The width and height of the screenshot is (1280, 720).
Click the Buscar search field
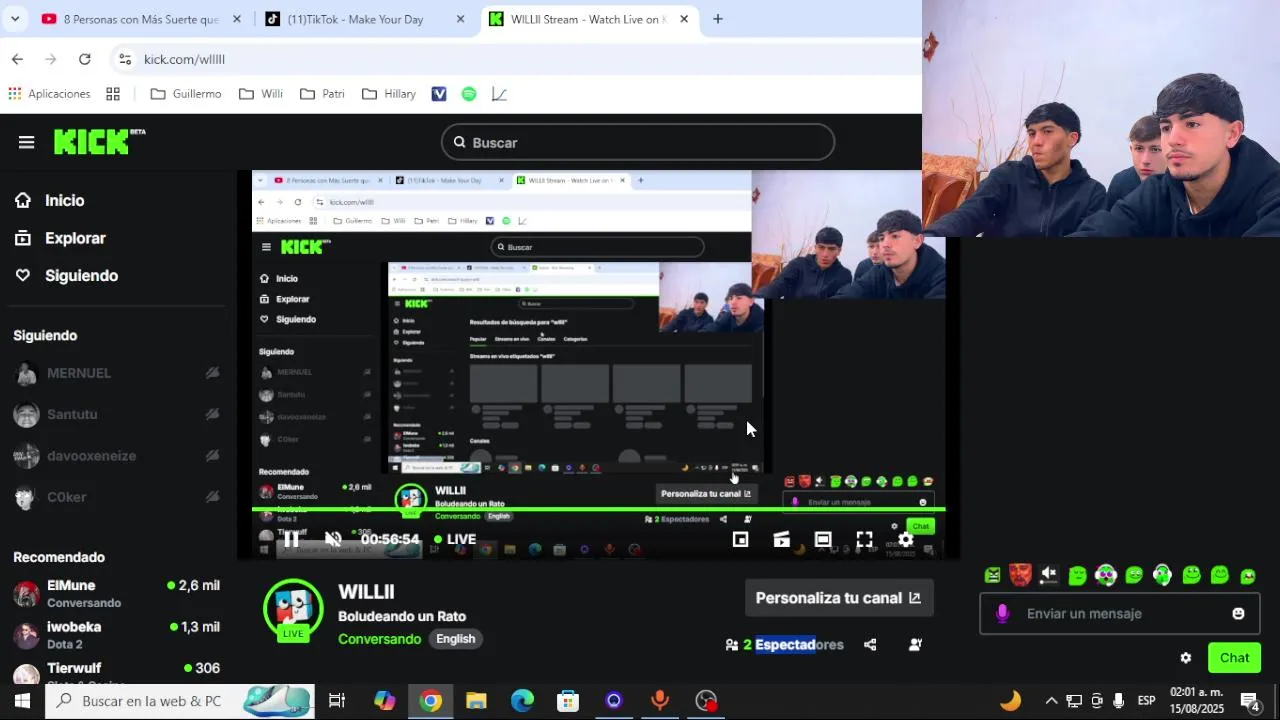638,142
